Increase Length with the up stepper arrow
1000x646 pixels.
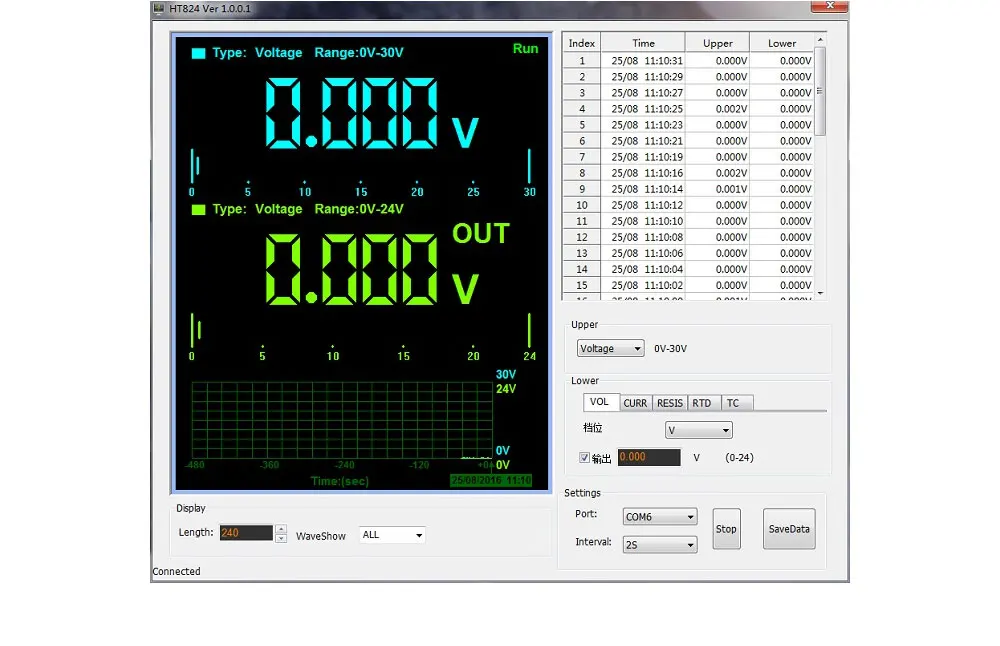[x=281, y=529]
